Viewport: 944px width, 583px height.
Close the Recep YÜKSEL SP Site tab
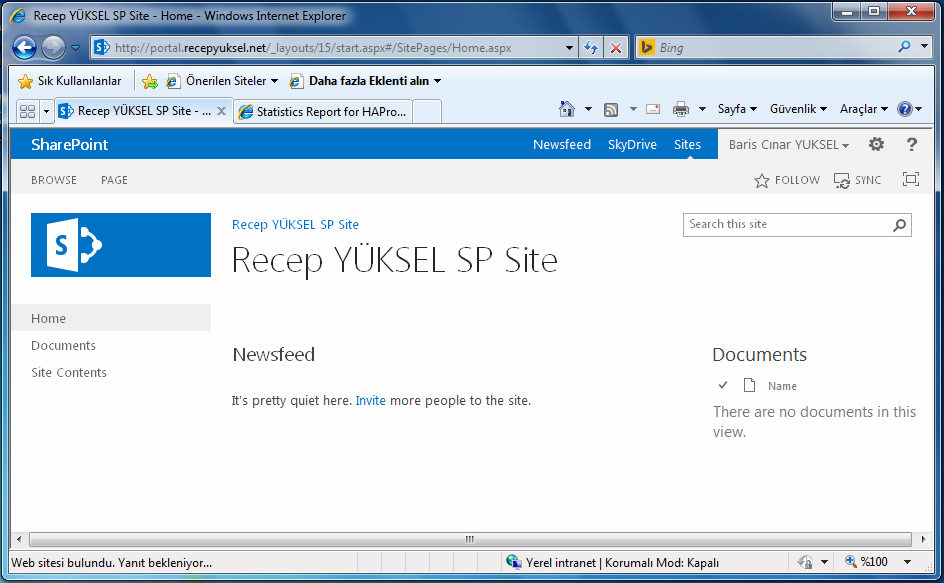222,111
